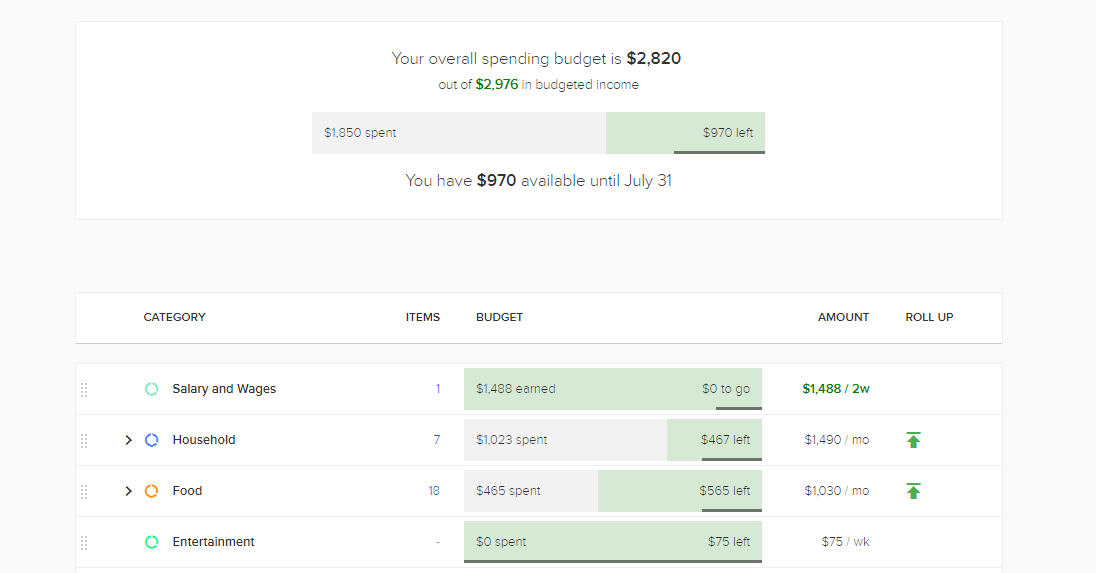Click drag handle for Entertainment row
Viewport: 1096px width, 573px height.
tap(84, 543)
